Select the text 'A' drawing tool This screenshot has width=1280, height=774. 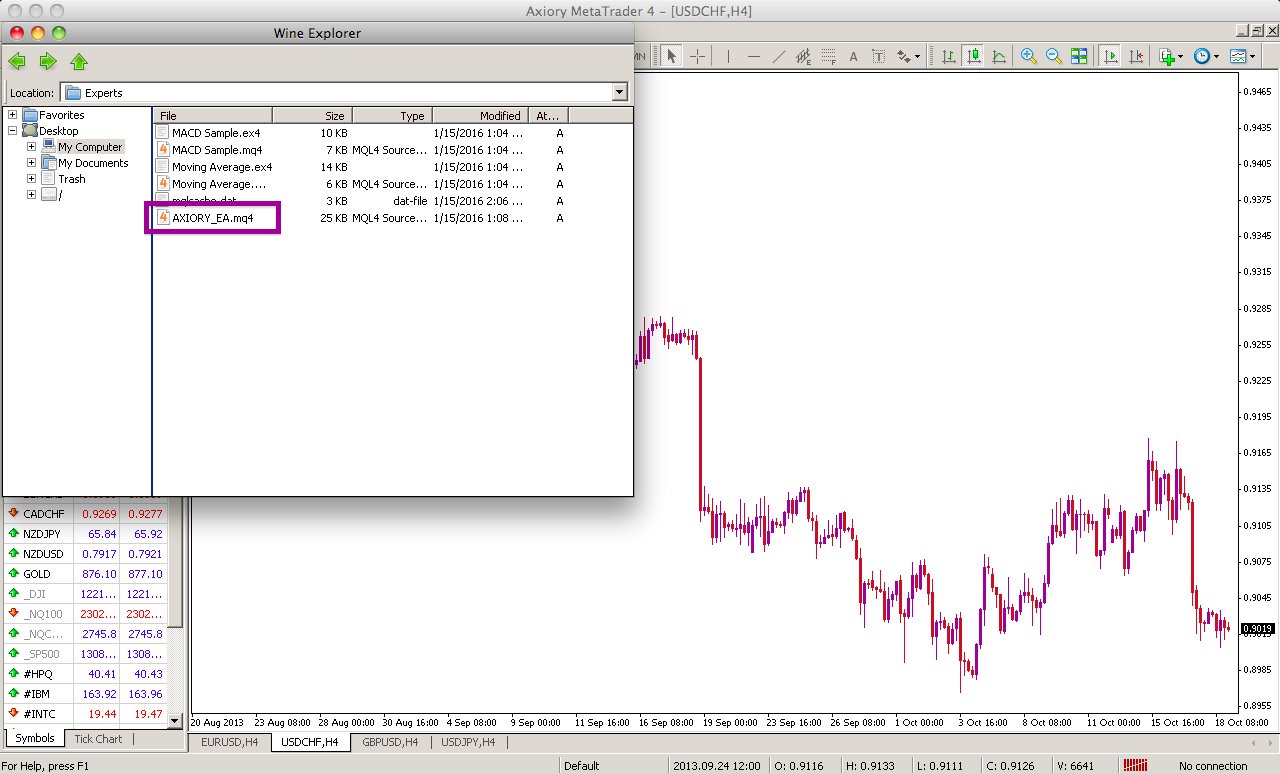click(x=853, y=56)
